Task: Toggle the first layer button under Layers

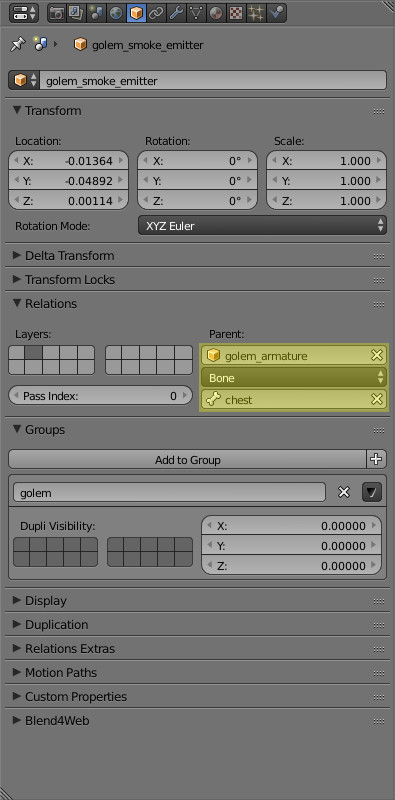Action: tap(17, 353)
